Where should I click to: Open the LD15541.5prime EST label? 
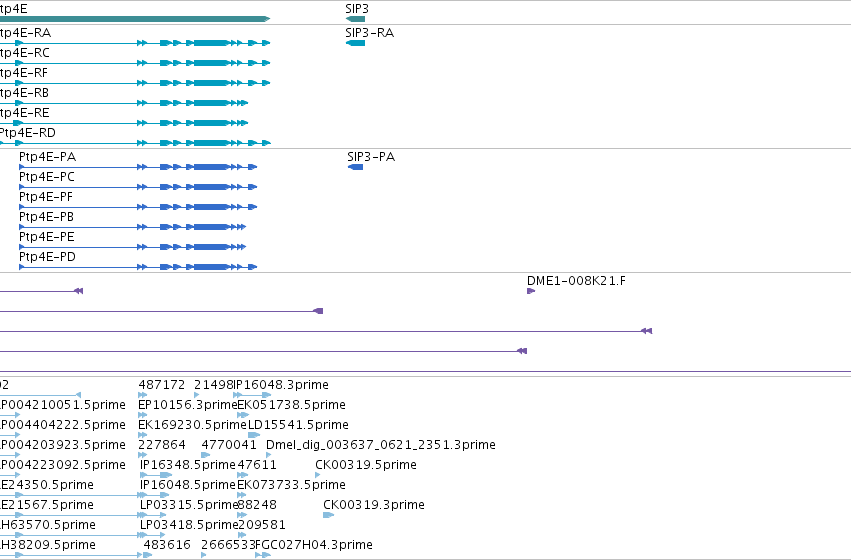point(298,425)
